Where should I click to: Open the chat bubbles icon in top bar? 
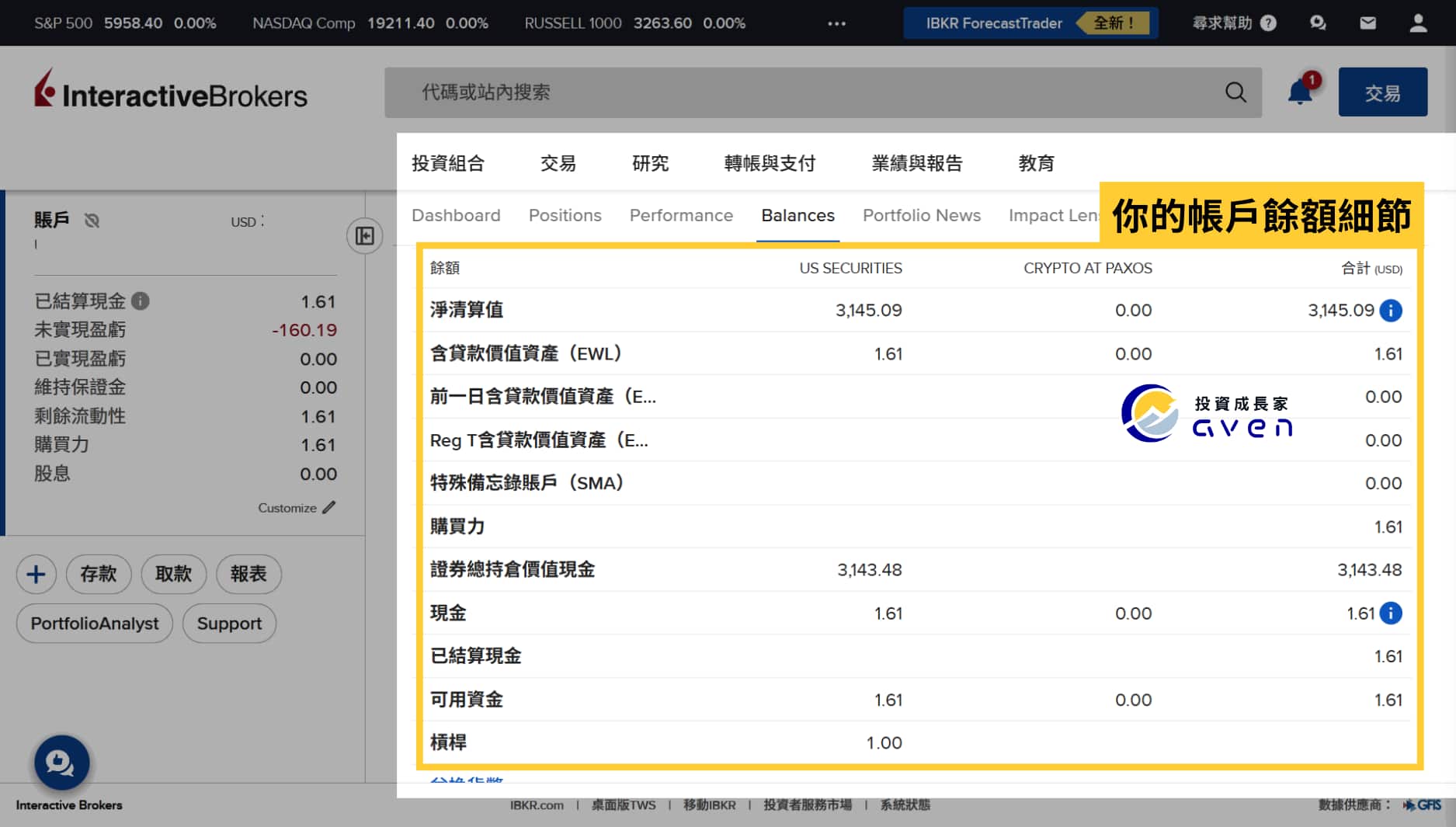coord(1318,23)
